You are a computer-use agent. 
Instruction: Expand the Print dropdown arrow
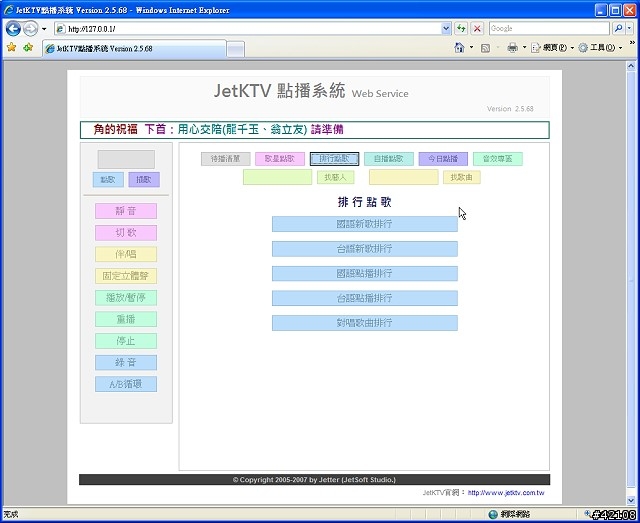(x=524, y=48)
